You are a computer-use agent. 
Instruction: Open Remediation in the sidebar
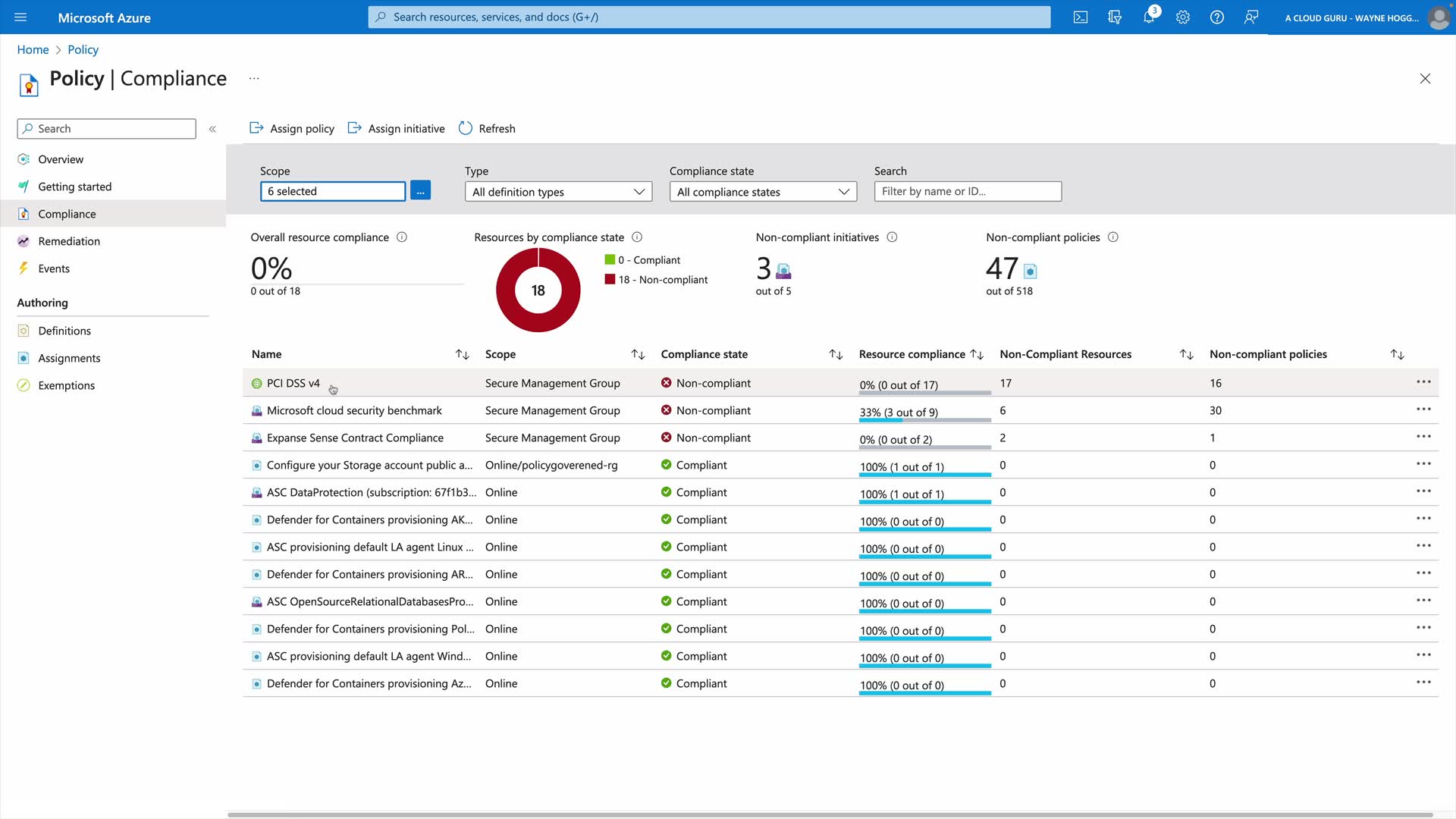coord(69,241)
